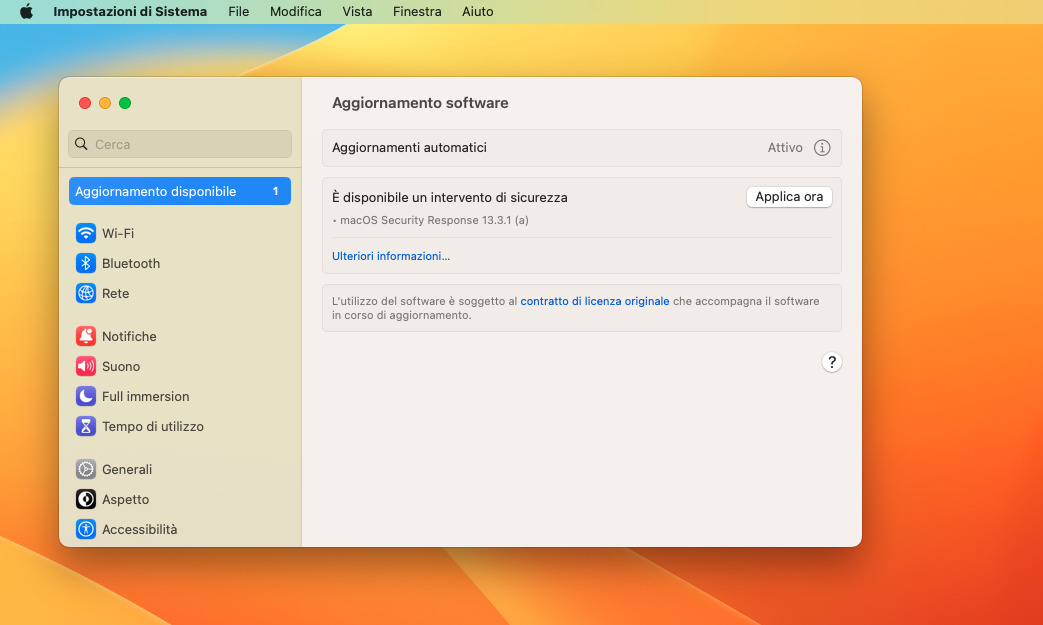Click the Bluetooth sidebar icon
Screen dimensions: 1043x625
click(x=86, y=263)
